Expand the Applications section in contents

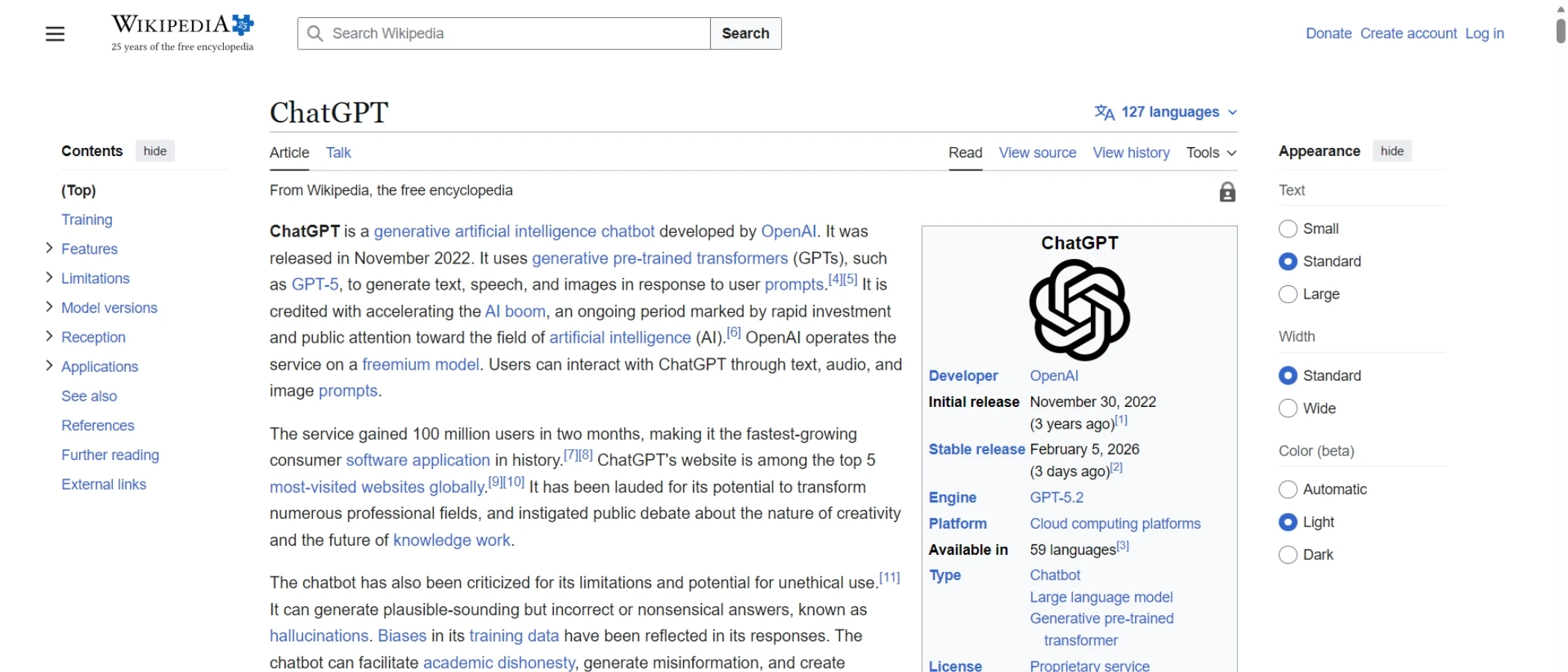pyautogui.click(x=49, y=366)
